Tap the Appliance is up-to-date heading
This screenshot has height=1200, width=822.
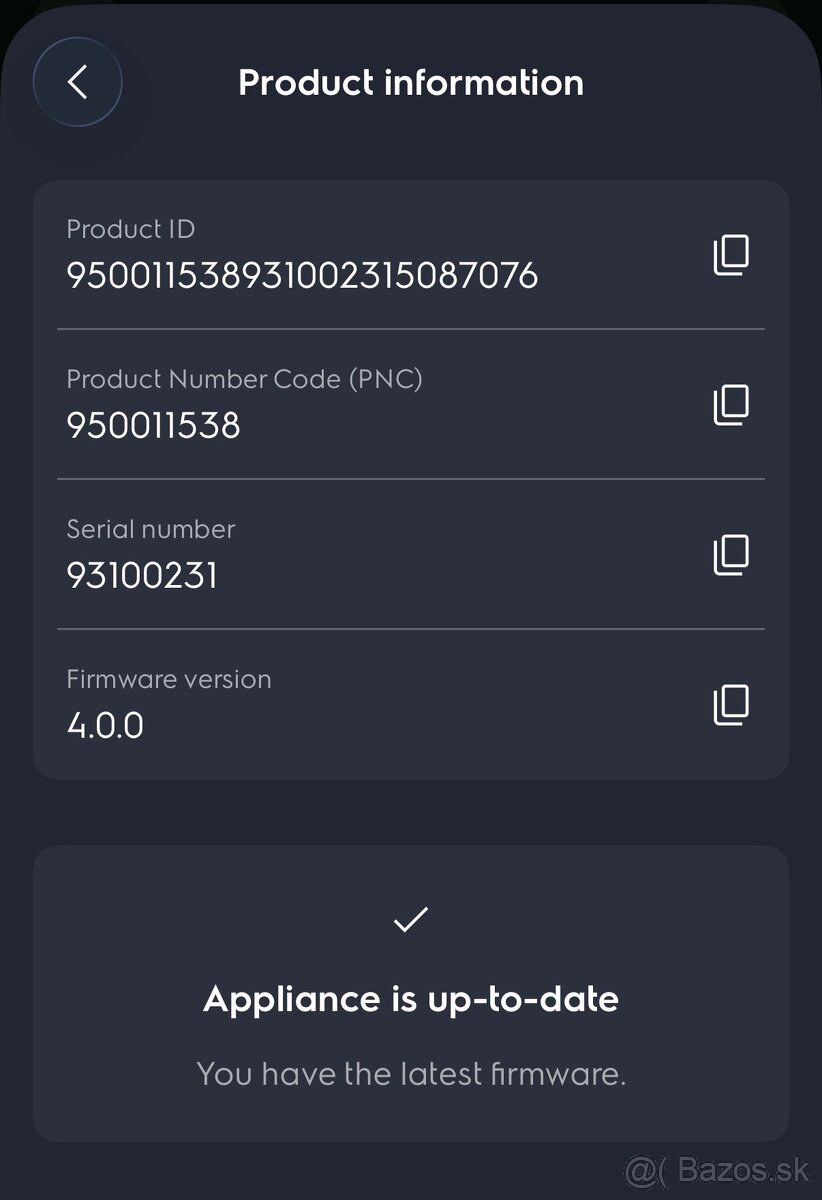point(411,998)
